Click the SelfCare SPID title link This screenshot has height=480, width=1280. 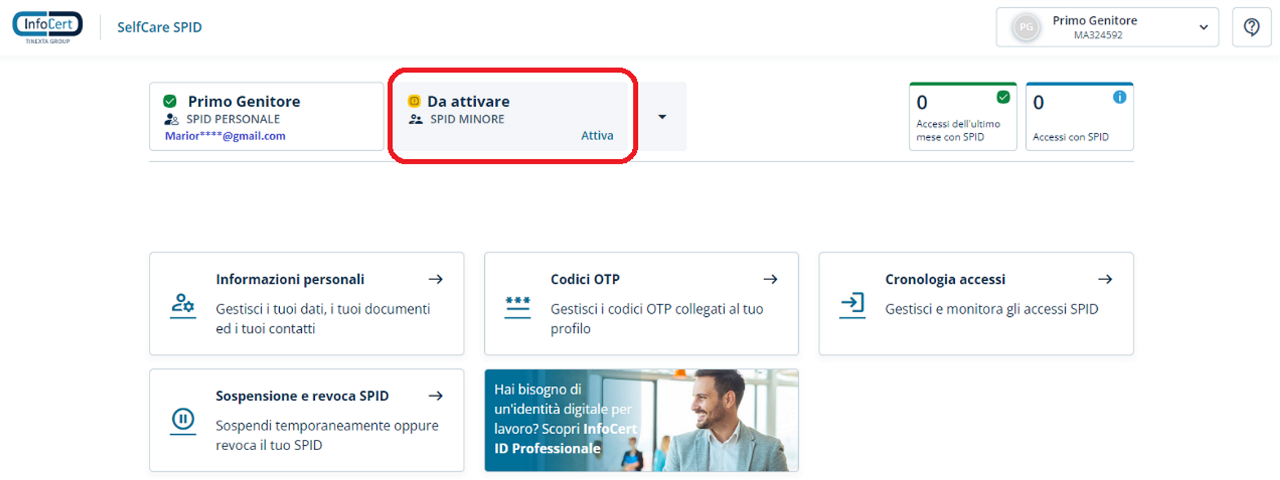point(159,28)
